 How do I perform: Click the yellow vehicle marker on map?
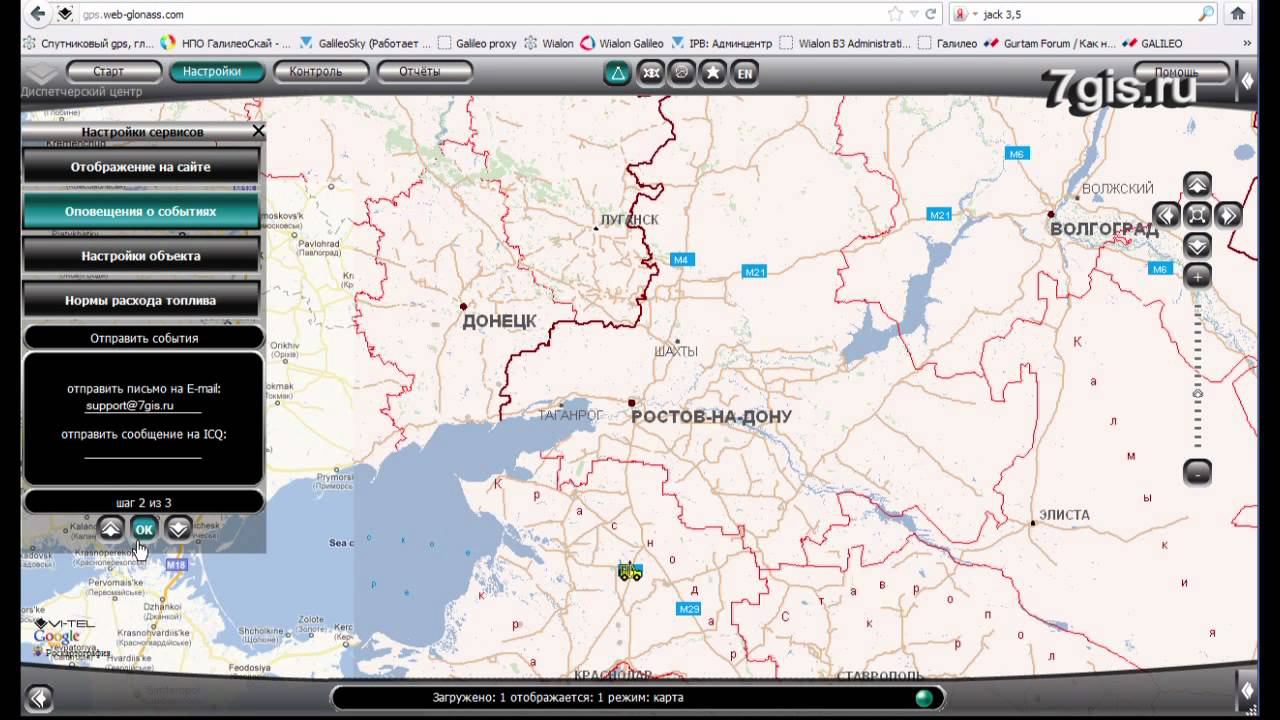[x=630, y=571]
